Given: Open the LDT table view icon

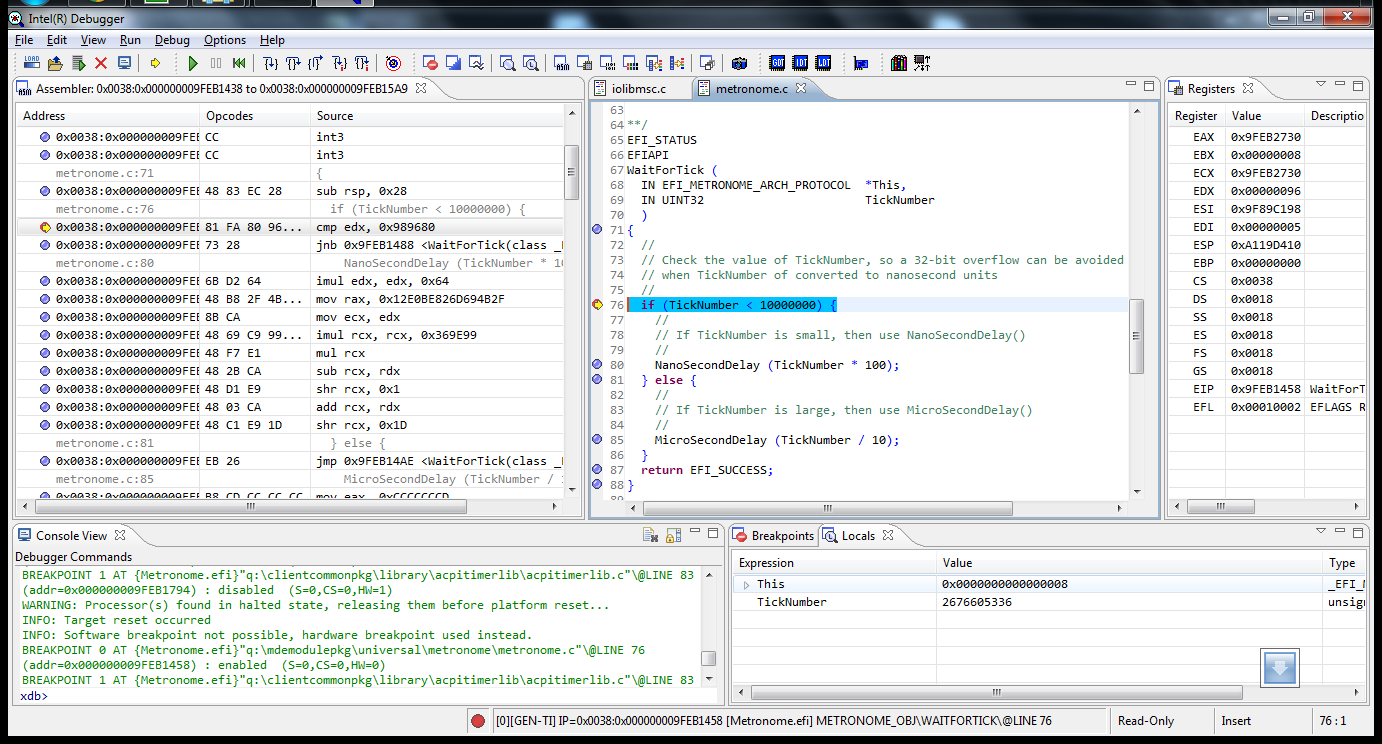Looking at the screenshot, I should (x=823, y=63).
